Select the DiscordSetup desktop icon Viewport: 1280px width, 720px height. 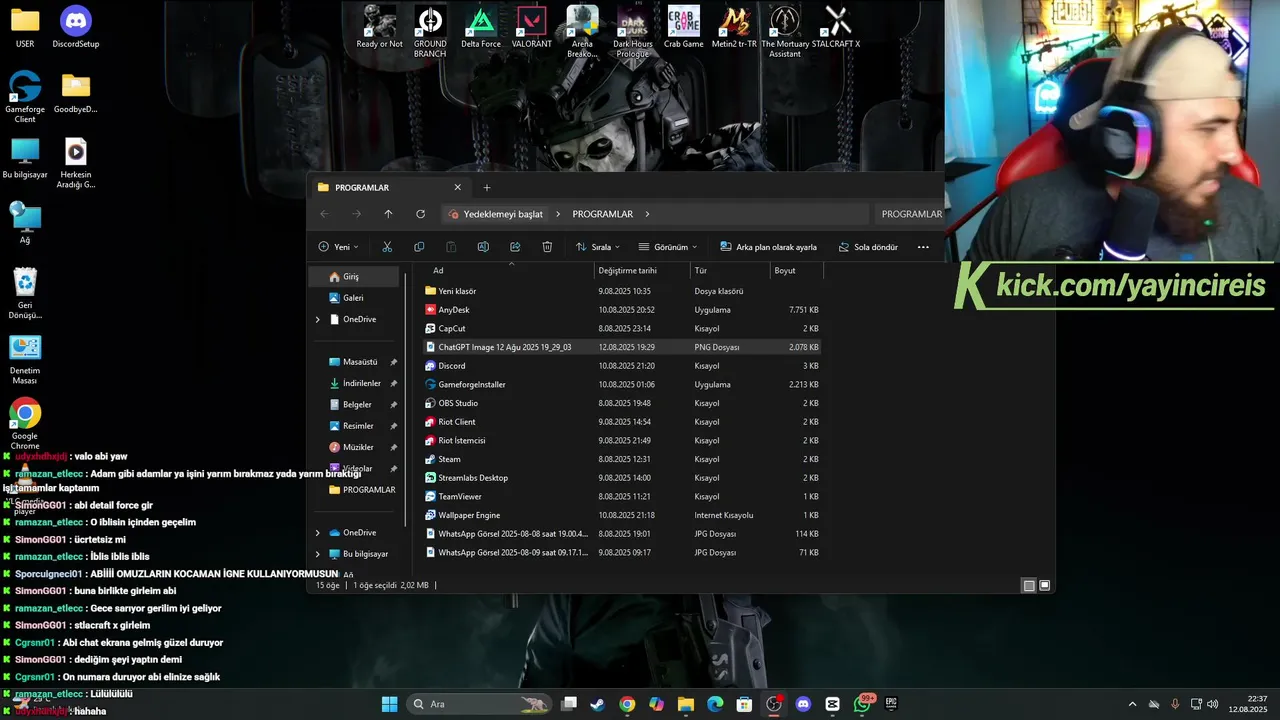(x=76, y=27)
